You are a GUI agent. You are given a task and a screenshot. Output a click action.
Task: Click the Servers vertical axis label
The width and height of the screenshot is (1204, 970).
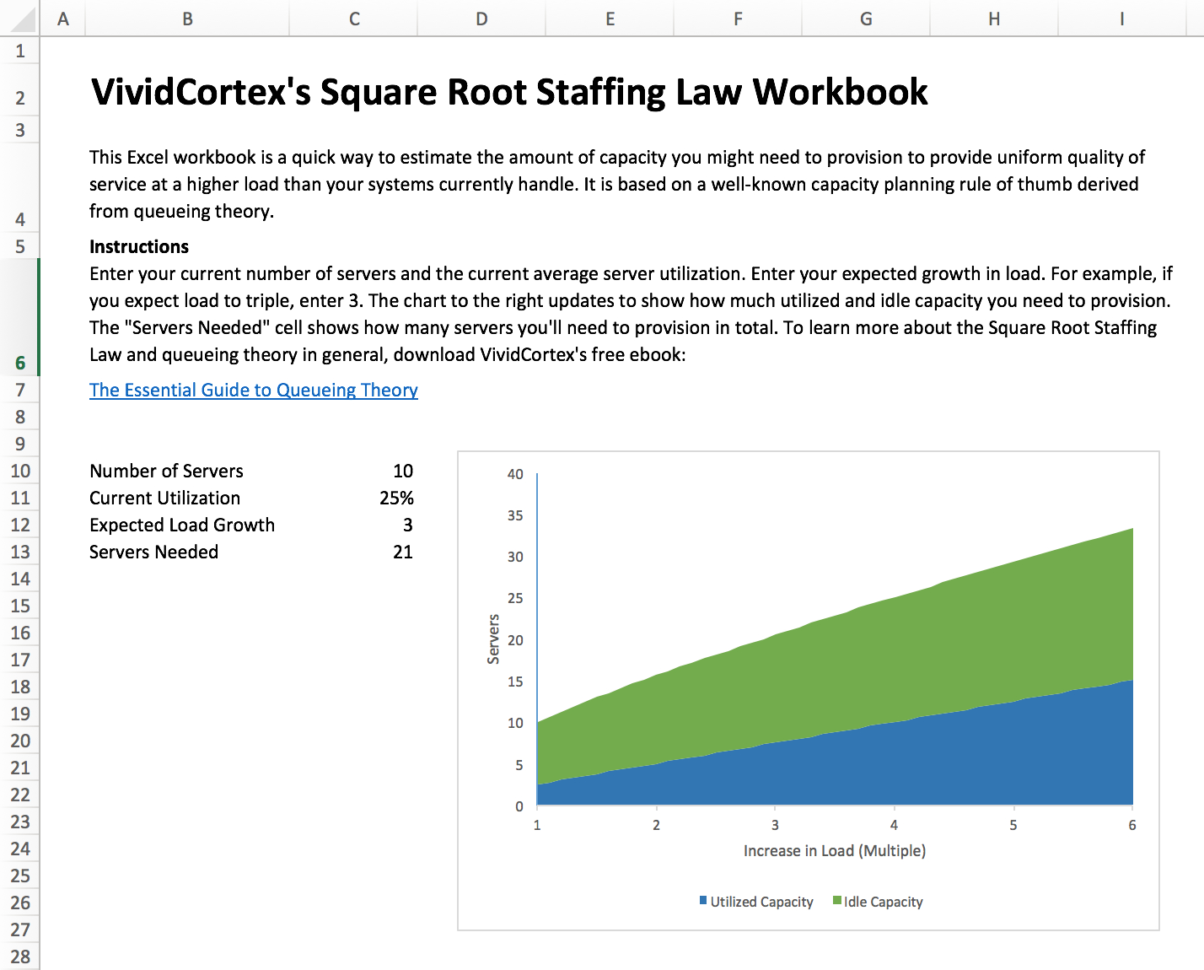pyautogui.click(x=493, y=639)
